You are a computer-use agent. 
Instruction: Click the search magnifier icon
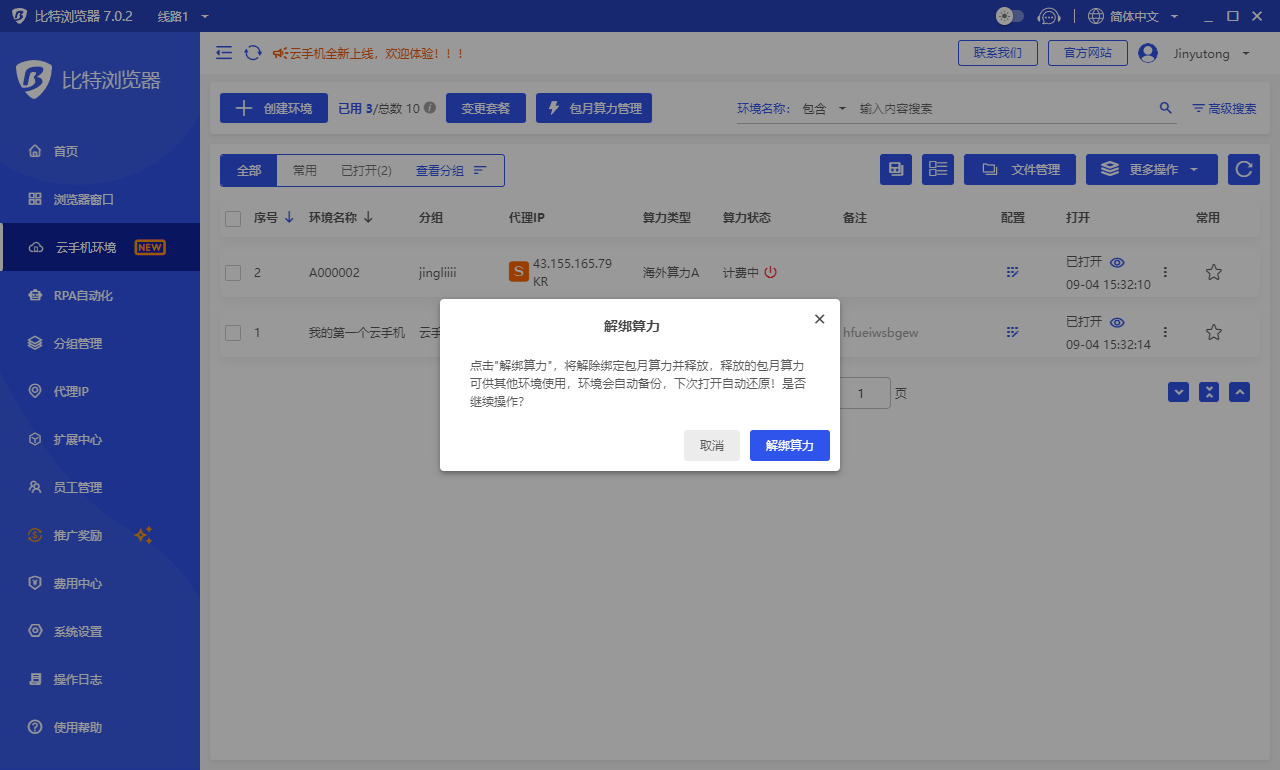point(1165,108)
